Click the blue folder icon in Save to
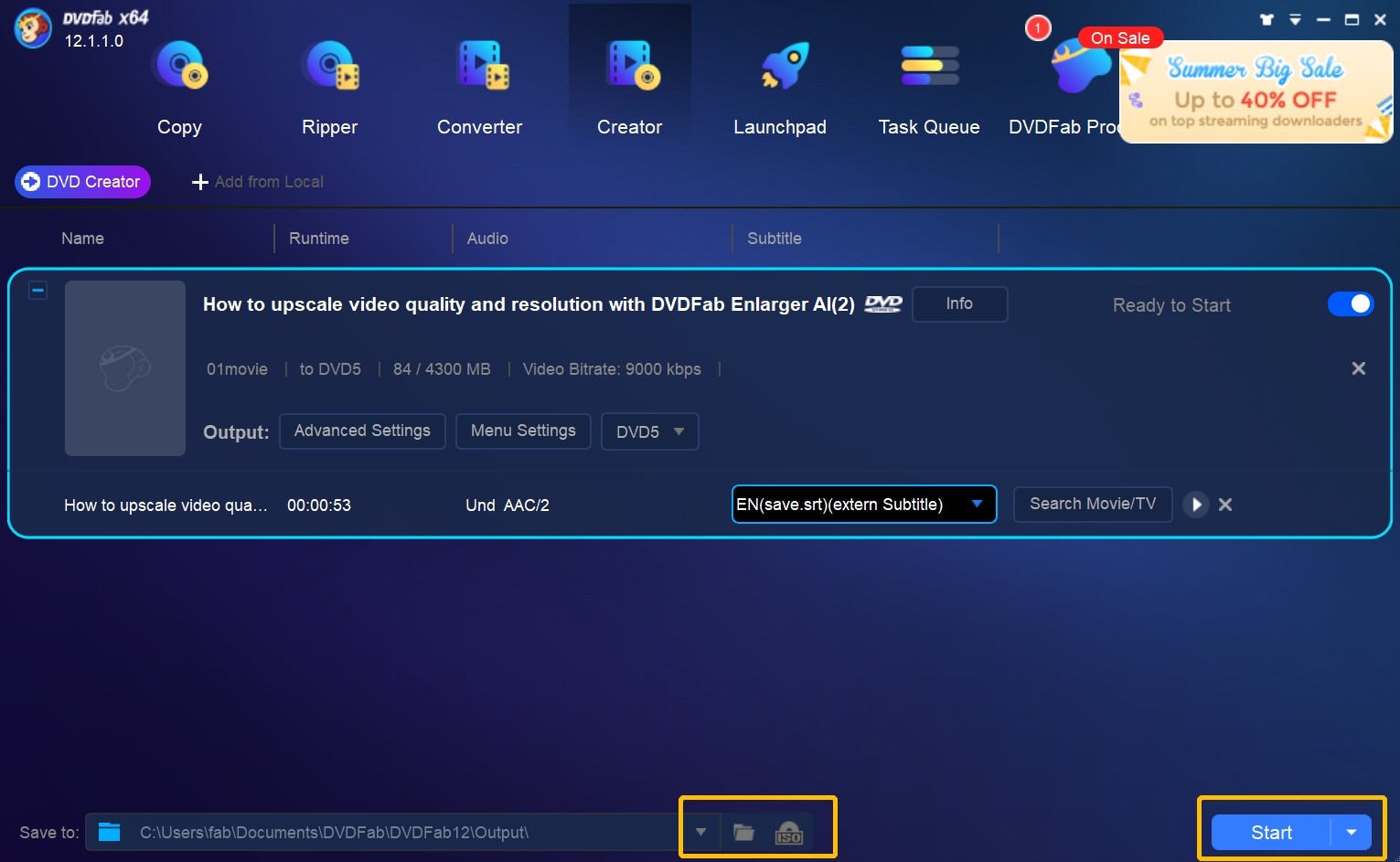 coord(110,832)
